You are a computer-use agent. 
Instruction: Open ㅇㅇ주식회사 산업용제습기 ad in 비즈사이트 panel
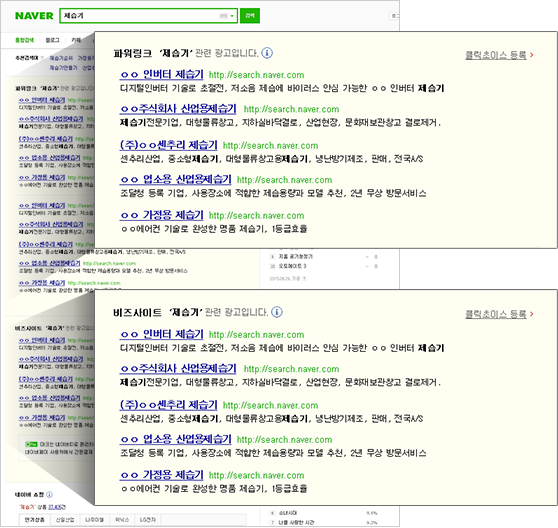[178, 368]
